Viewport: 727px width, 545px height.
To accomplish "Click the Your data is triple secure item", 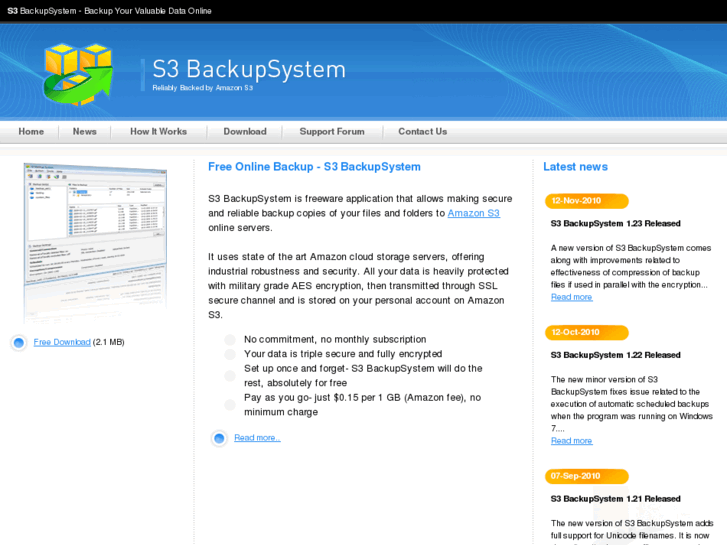I will click(343, 354).
